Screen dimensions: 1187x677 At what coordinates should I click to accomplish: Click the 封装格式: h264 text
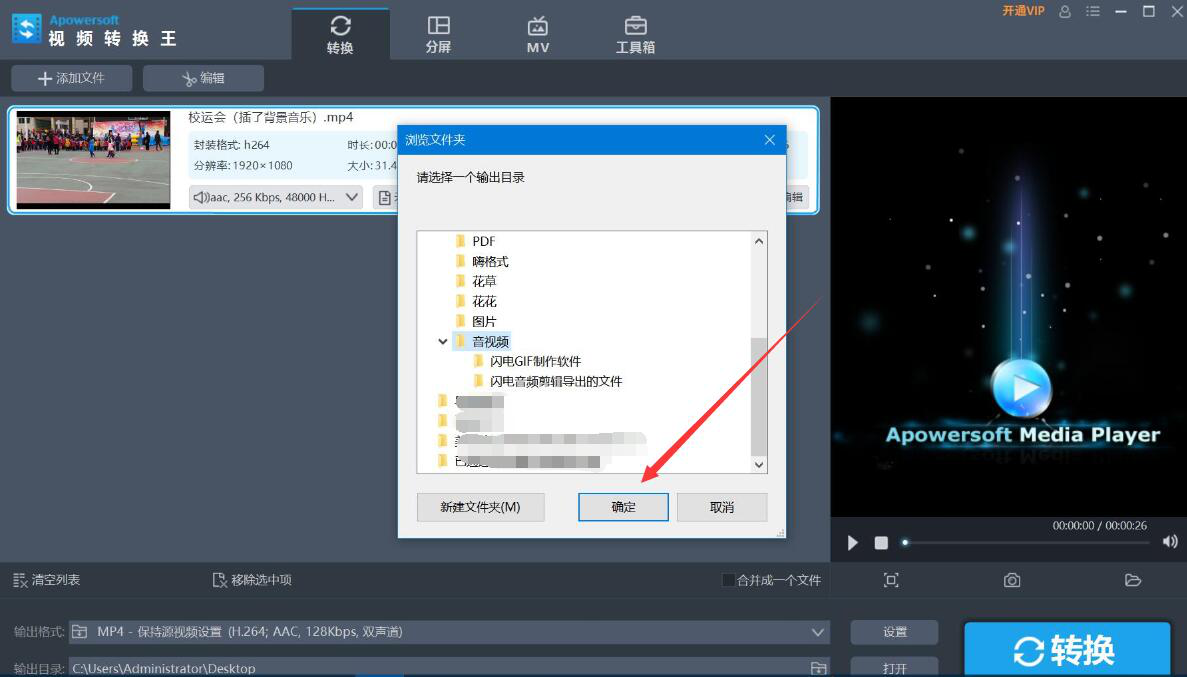click(x=232, y=145)
